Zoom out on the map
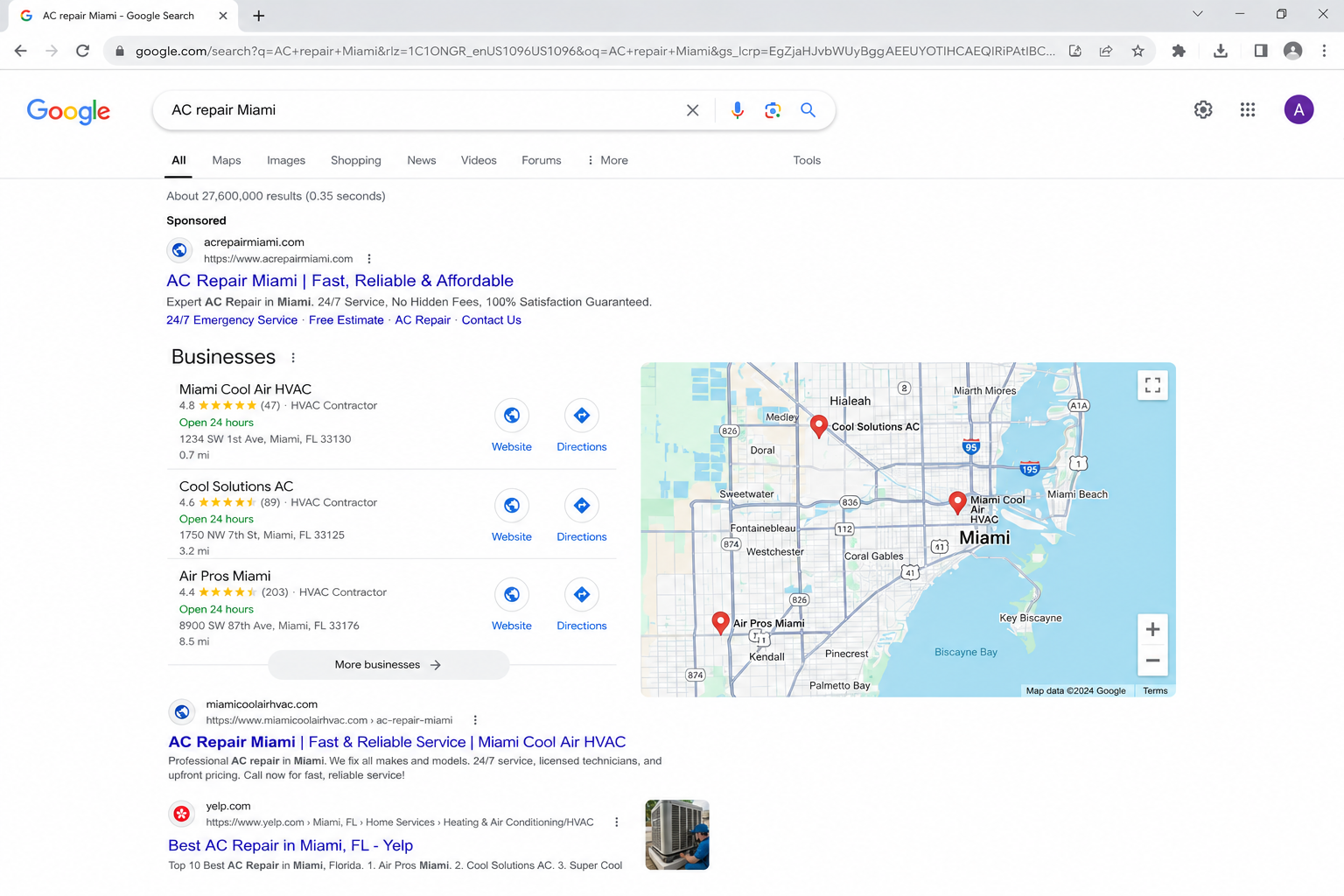 [x=1152, y=661]
